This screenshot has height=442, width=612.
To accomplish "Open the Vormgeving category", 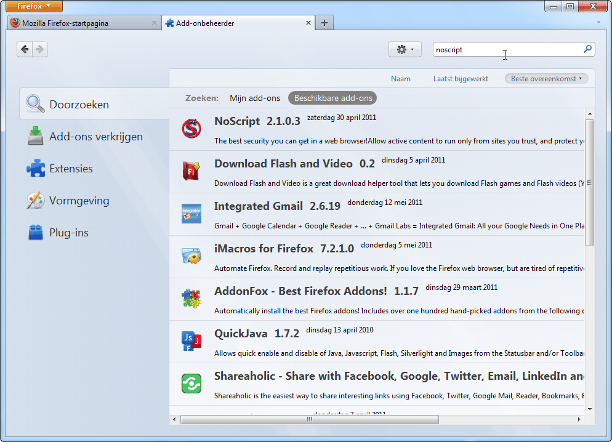I will click(94, 200).
